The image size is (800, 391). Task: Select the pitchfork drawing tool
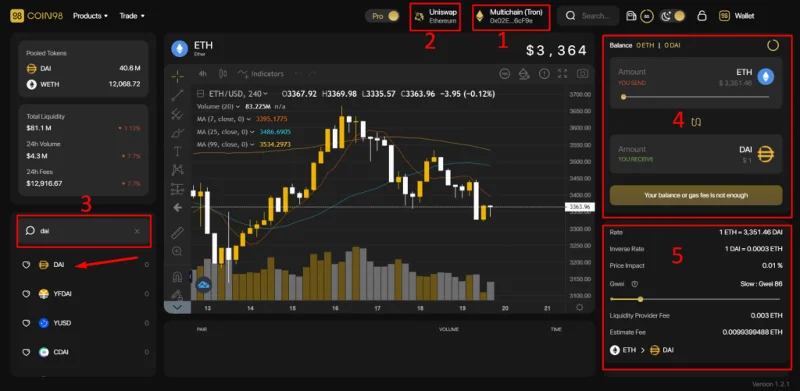(178, 114)
